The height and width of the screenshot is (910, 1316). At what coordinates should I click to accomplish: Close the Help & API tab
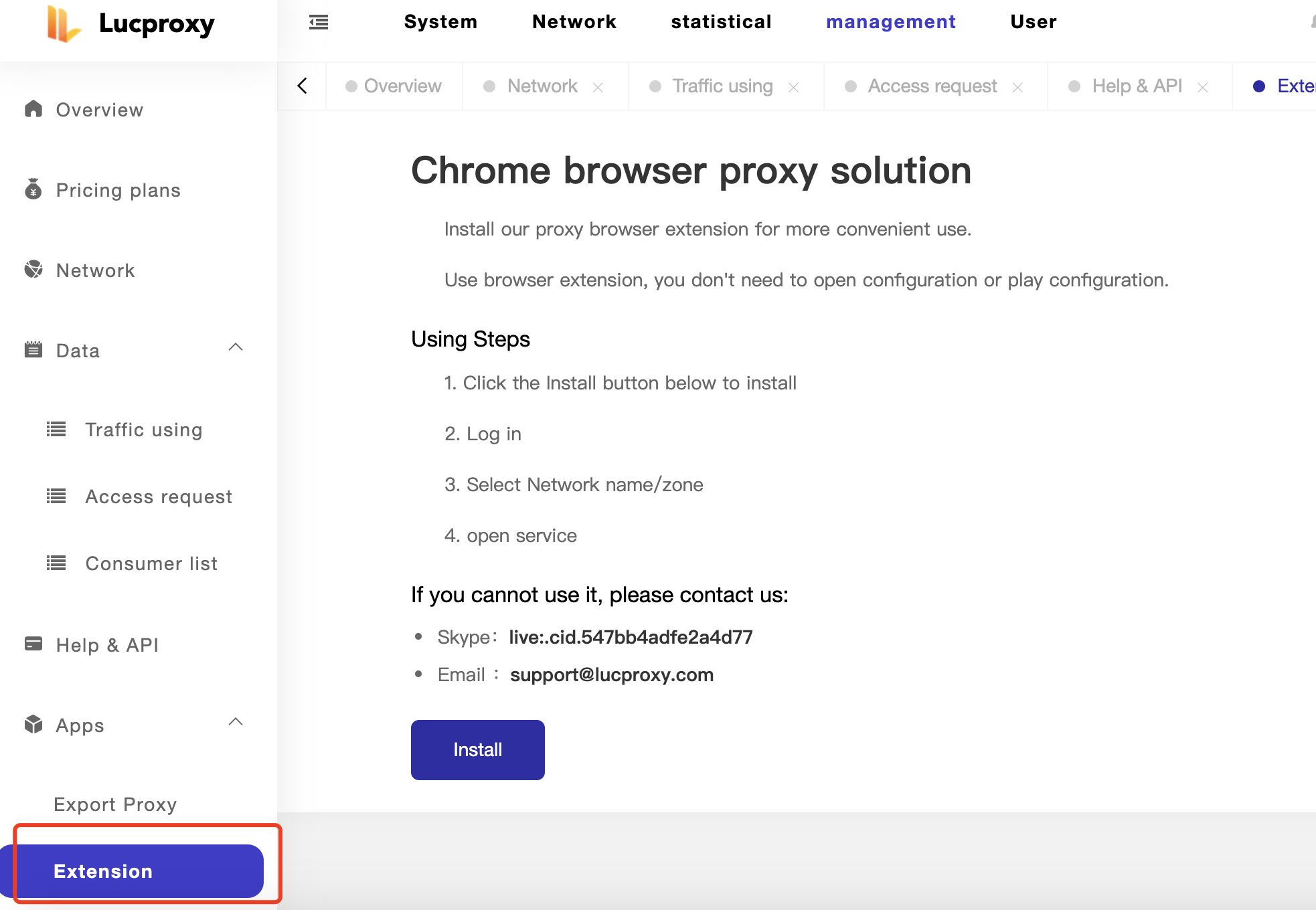1203,88
